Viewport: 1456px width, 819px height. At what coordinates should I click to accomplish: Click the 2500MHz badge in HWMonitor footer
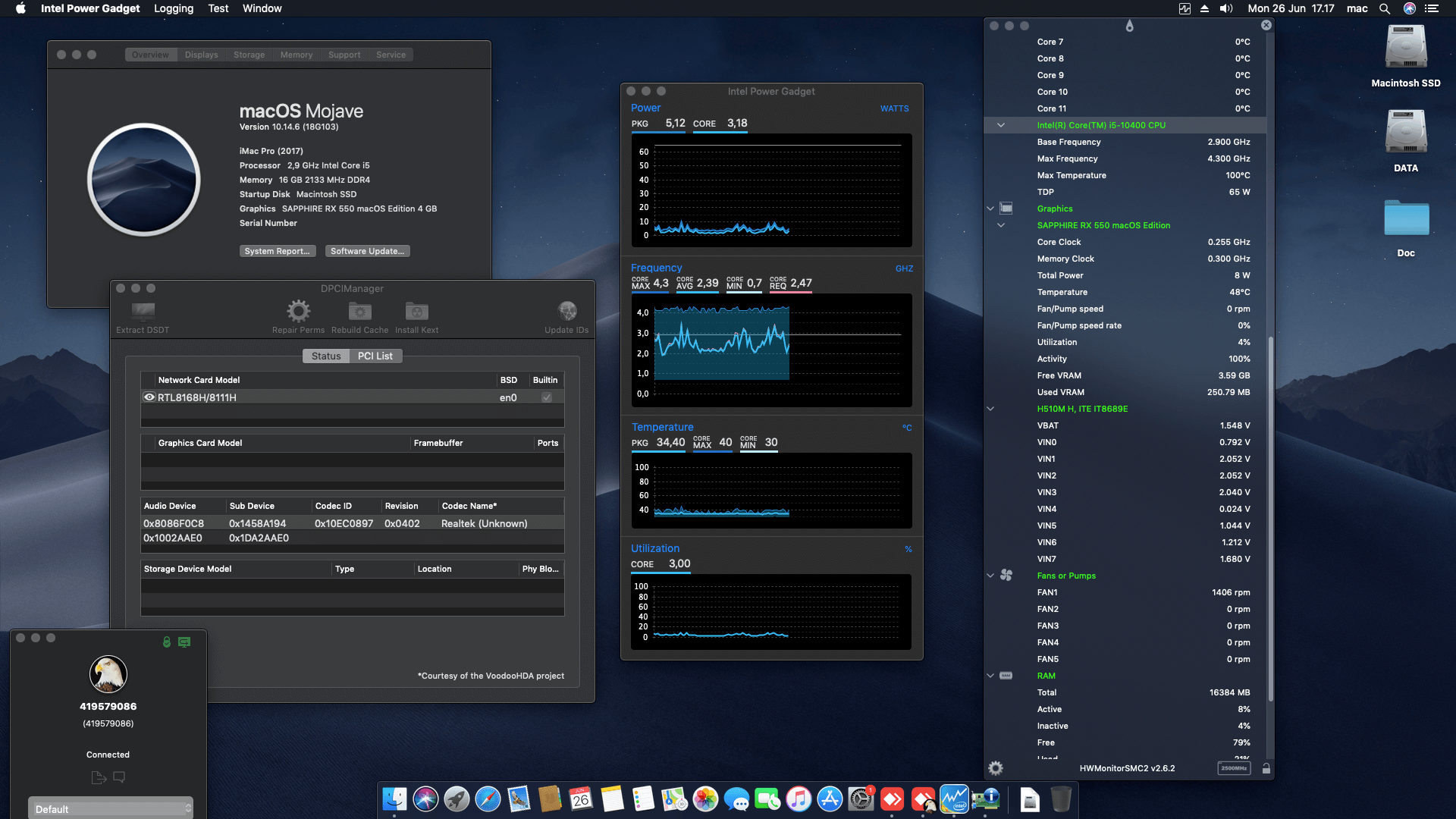(1234, 768)
